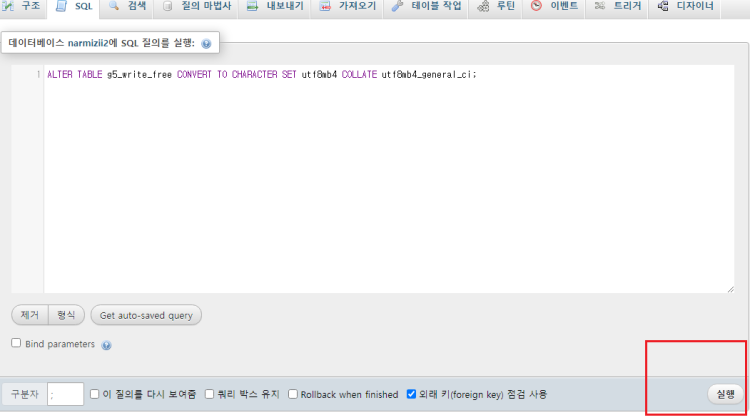Viewport: 750px width, 420px height.
Task: Click the gears icon beside 루틴
Action: (483, 6)
